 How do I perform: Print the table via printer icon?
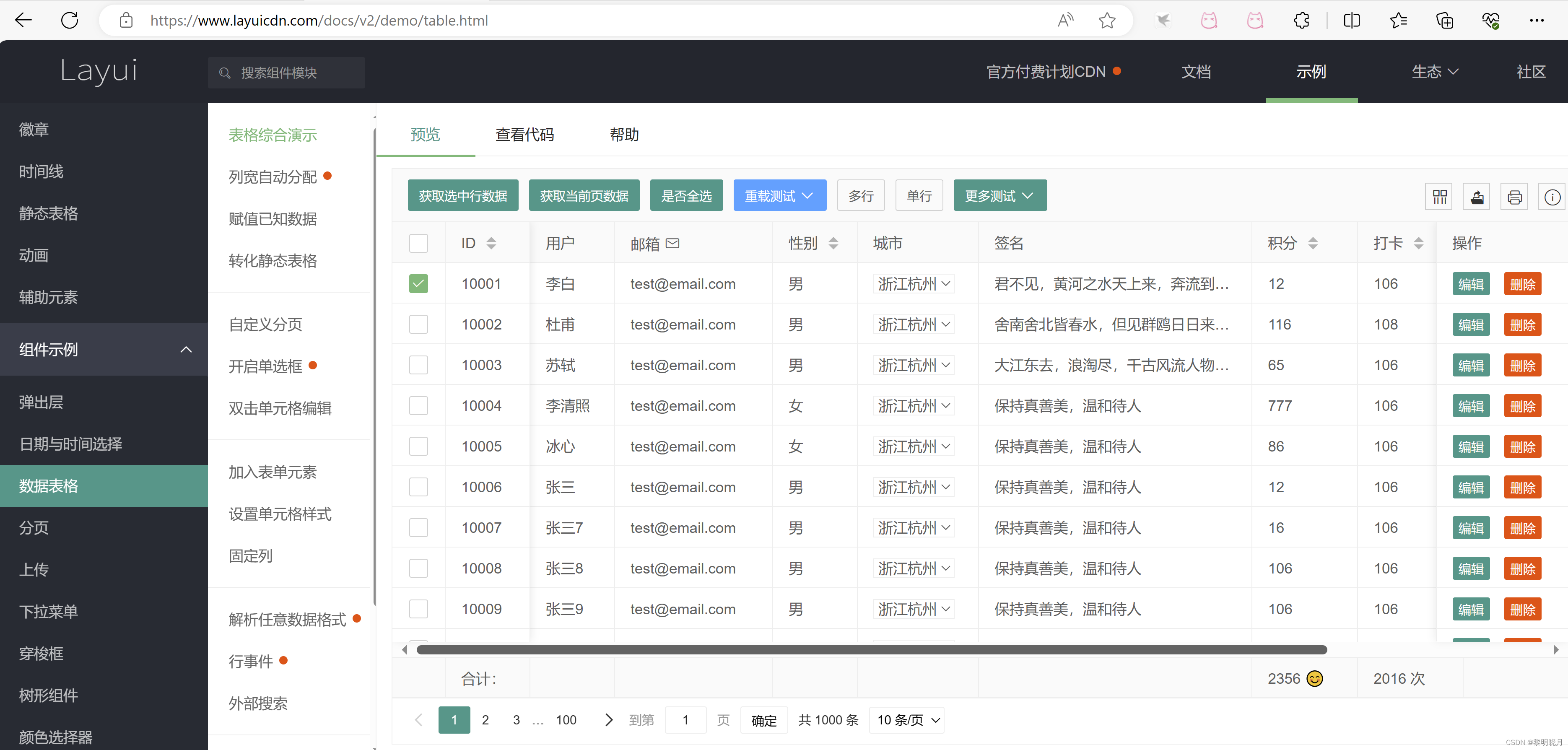click(1514, 197)
